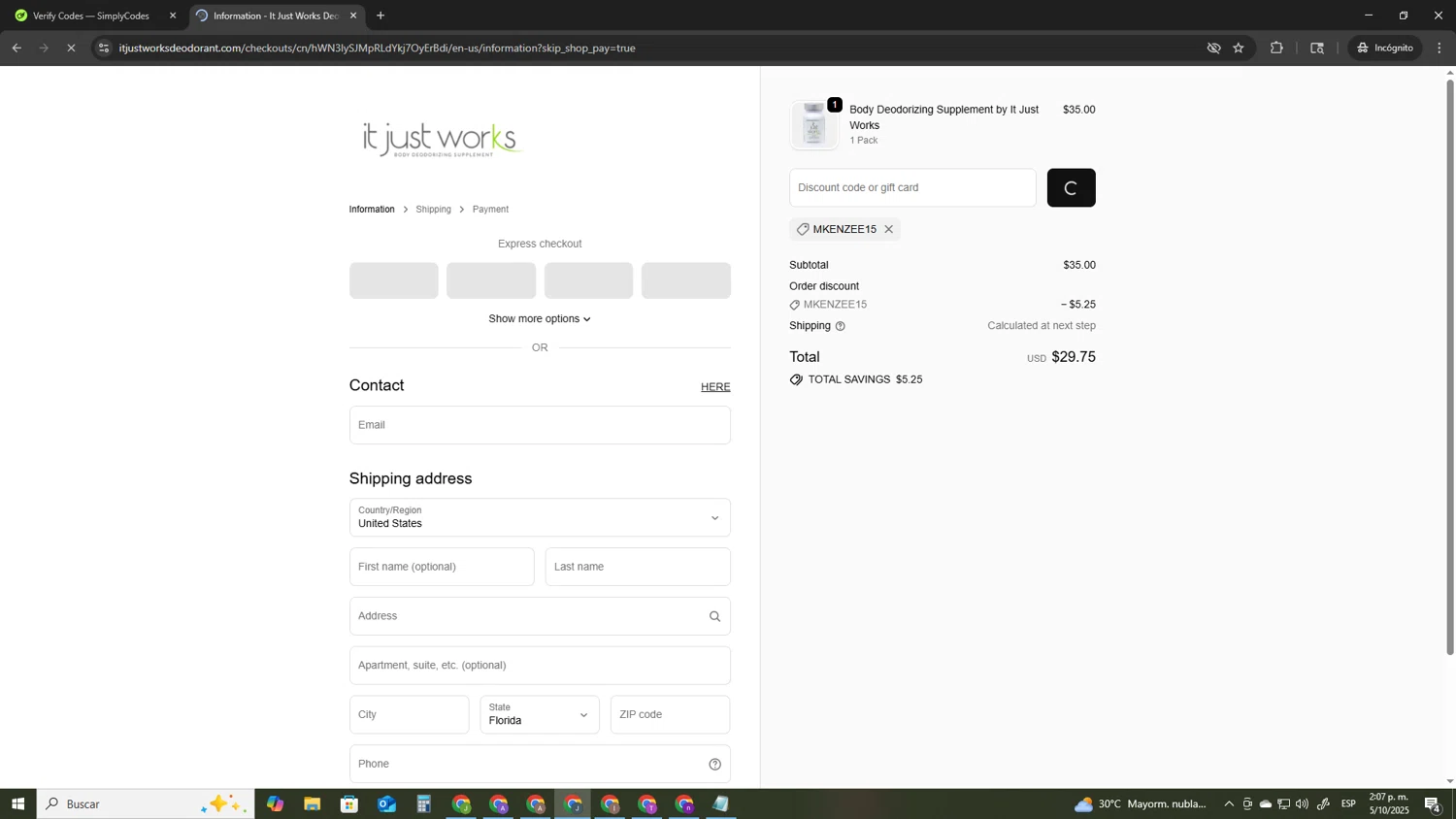This screenshot has height=819, width=1456.
Task: Open Calculator from the taskbar
Action: coord(424,804)
